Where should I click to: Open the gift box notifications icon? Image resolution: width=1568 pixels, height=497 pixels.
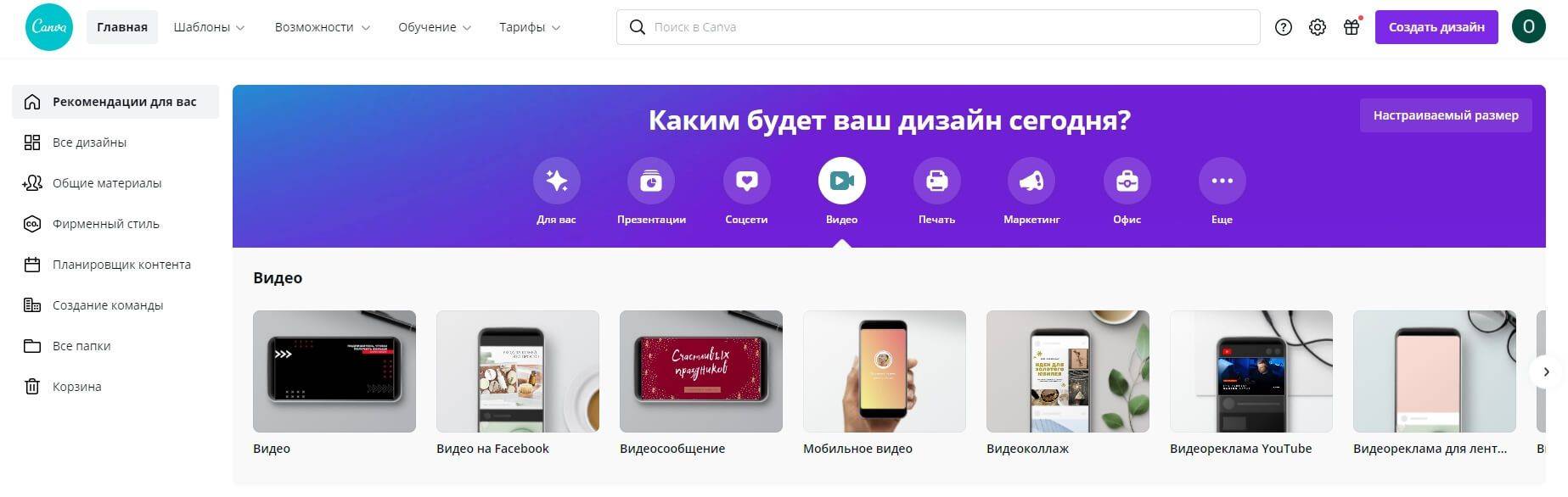(x=1352, y=27)
